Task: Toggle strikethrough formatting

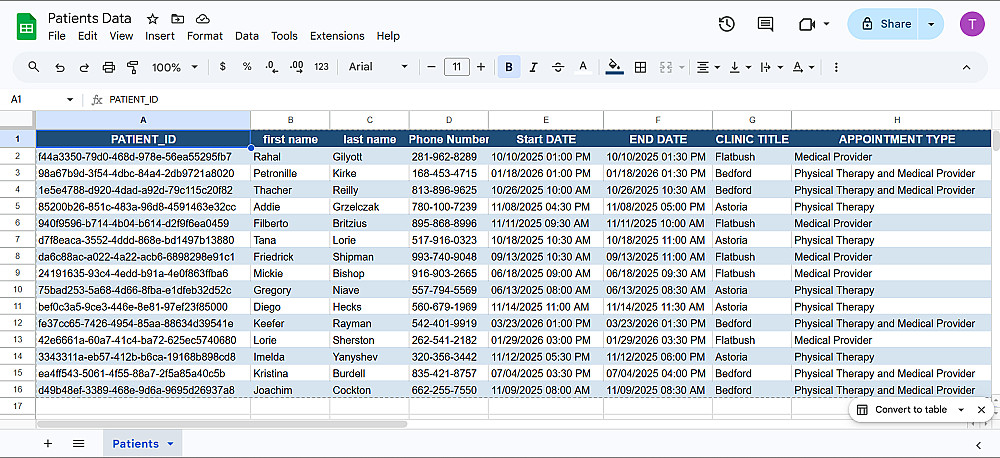Action: 558,67
